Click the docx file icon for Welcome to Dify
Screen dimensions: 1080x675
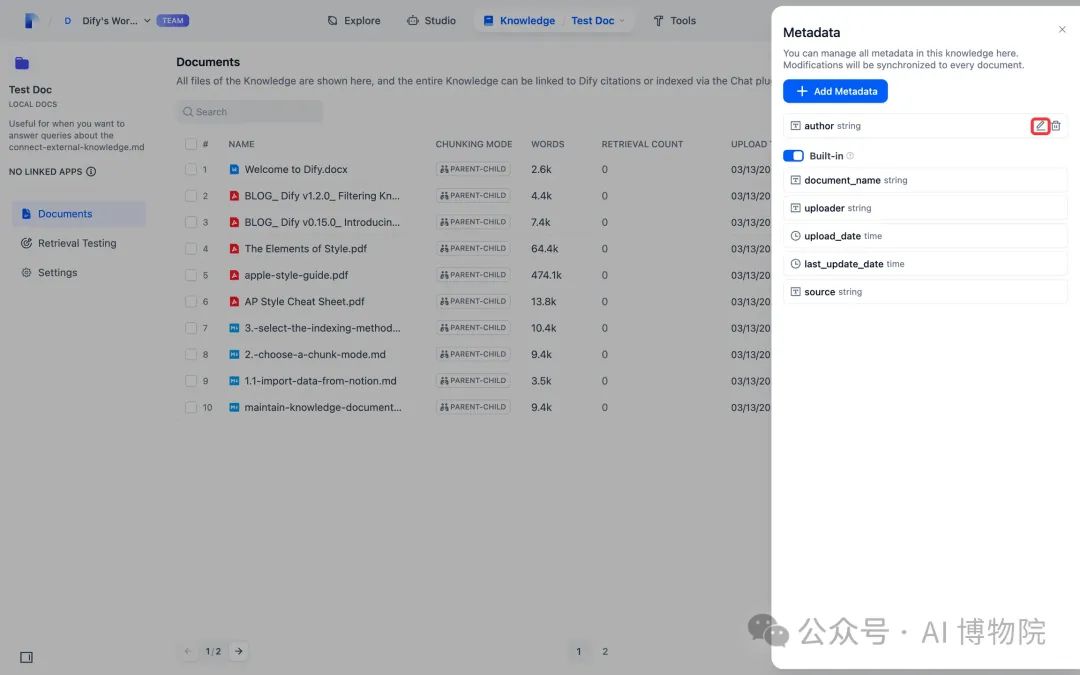click(x=234, y=169)
